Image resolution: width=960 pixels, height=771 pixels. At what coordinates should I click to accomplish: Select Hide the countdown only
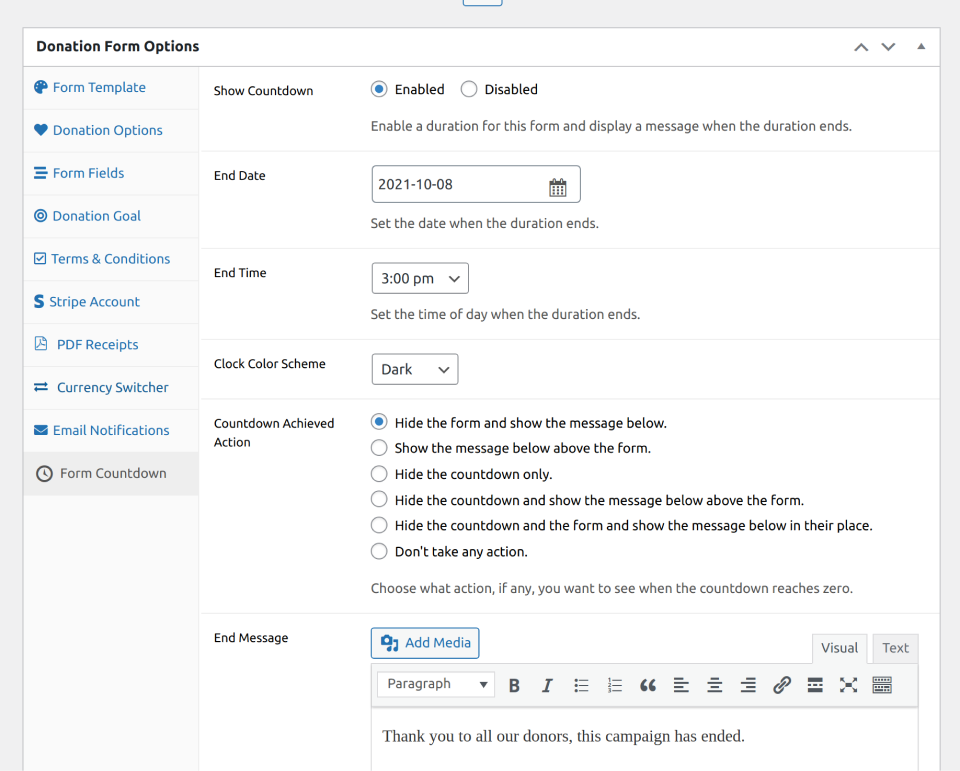click(379, 474)
